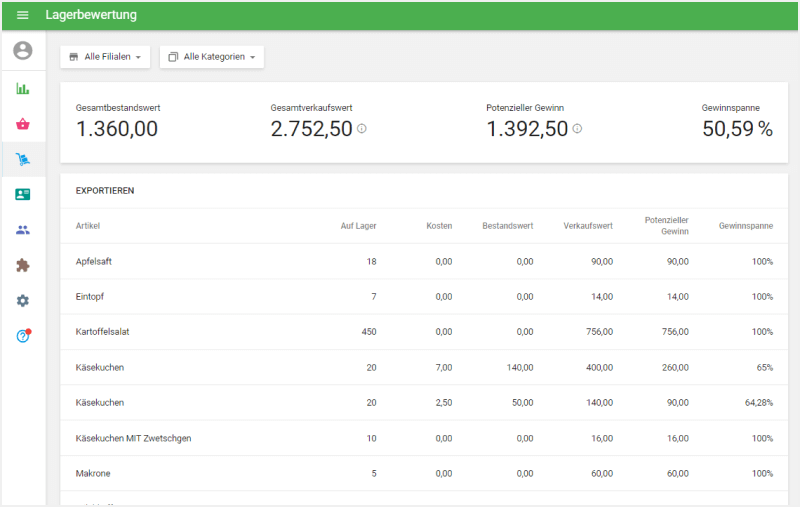Viewport: 800px width, 507px height.
Task: Open the pink shopping basket section
Action: (23, 124)
